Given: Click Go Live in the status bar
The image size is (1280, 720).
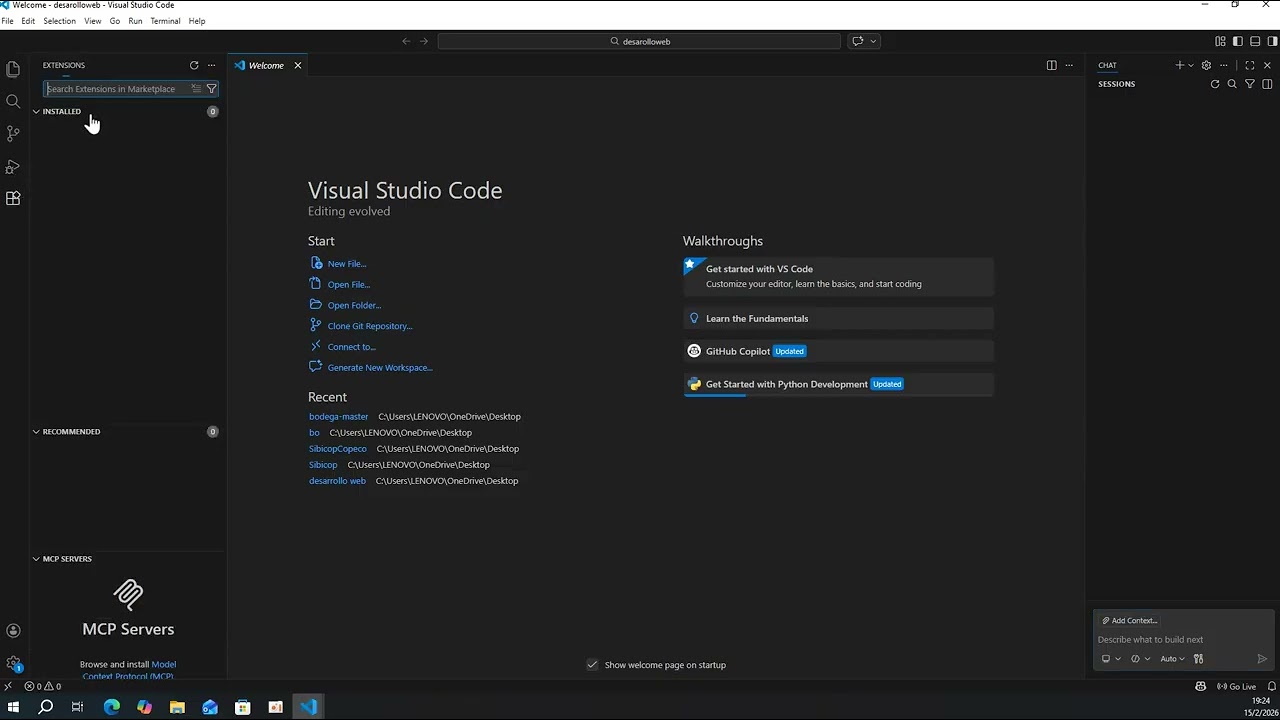Looking at the screenshot, I should (x=1236, y=687).
